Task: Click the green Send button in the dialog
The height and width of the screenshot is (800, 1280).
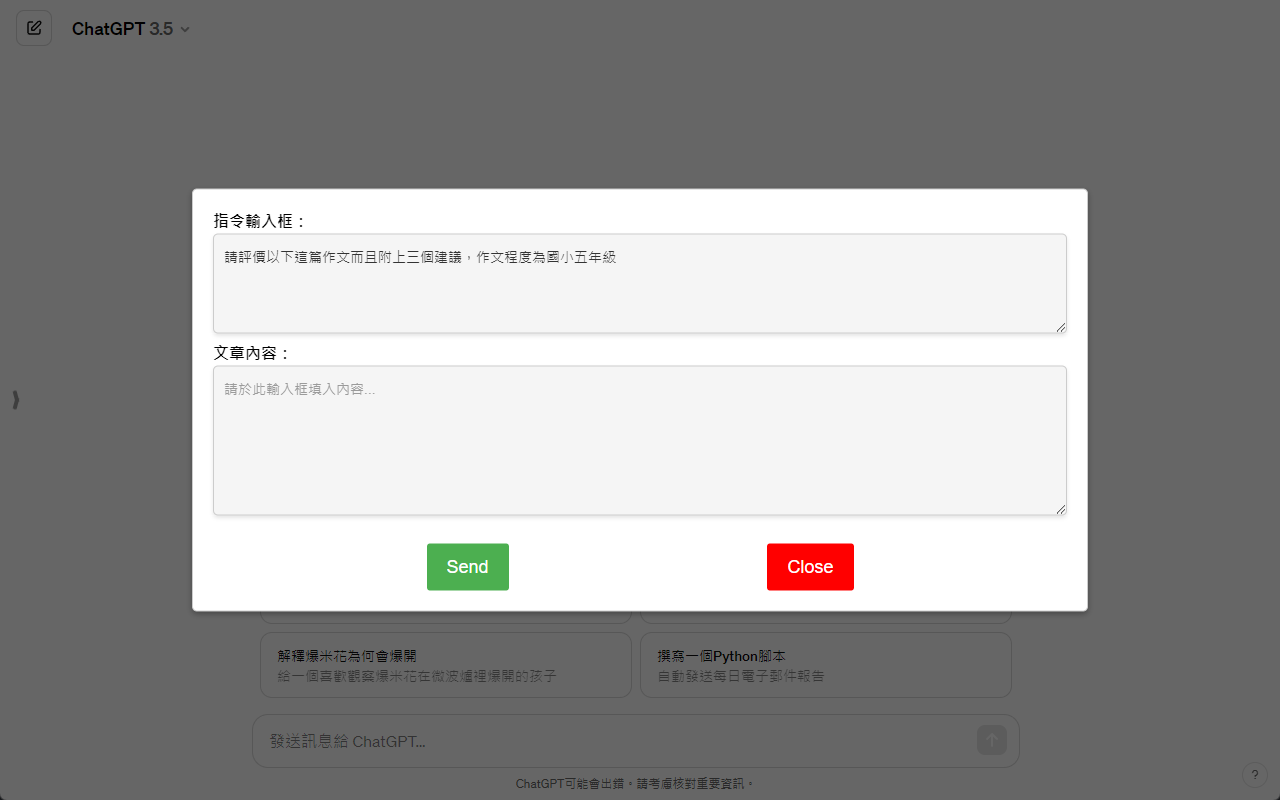Action: (x=467, y=566)
